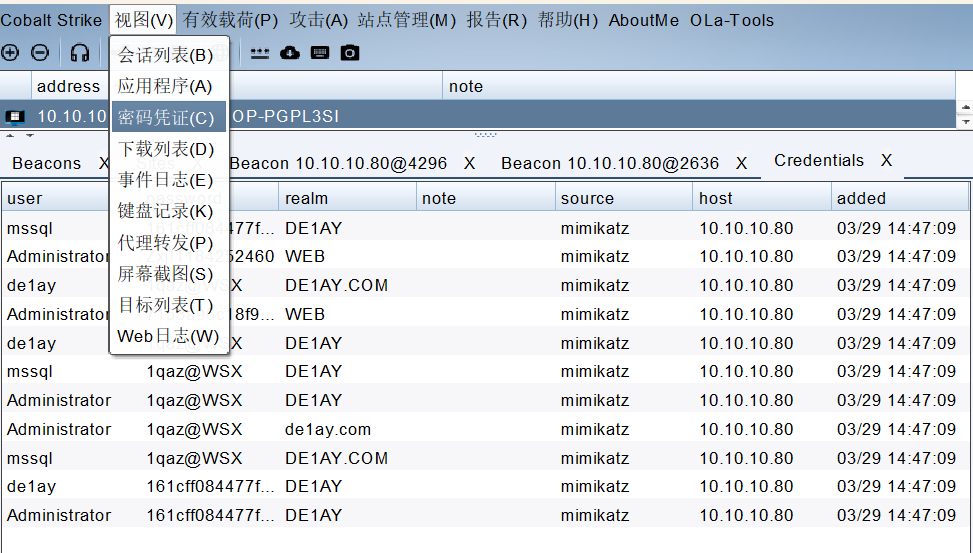Click WEB realm beside password ending 52460

[305, 256]
